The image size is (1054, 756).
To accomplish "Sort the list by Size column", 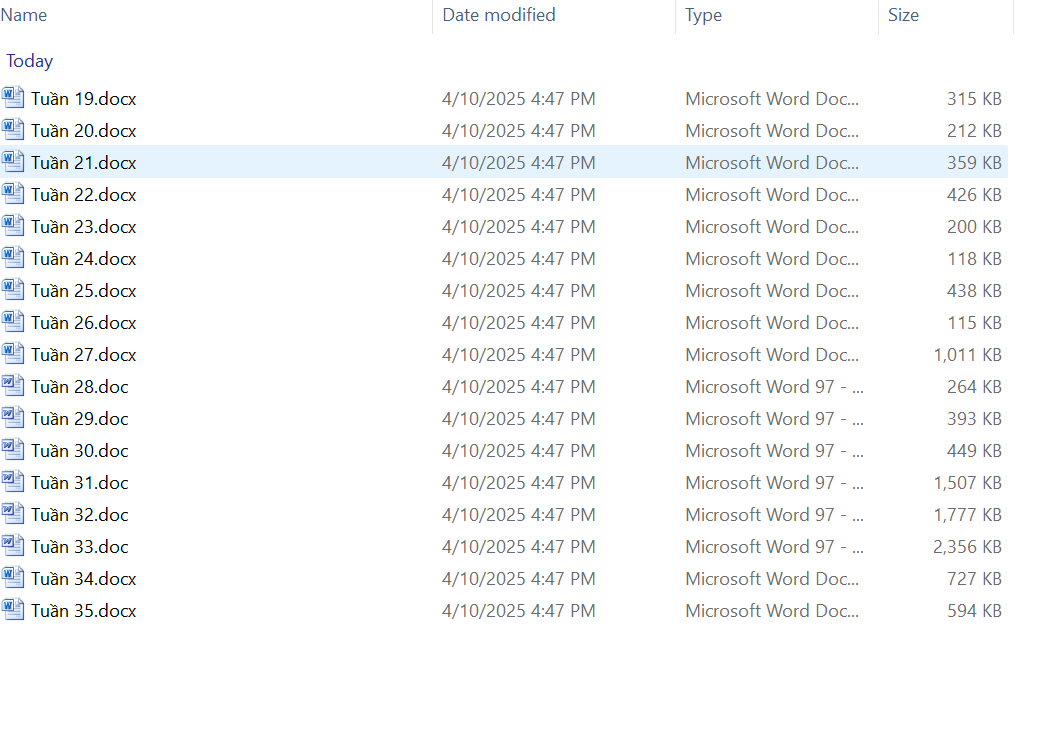I will (x=903, y=15).
